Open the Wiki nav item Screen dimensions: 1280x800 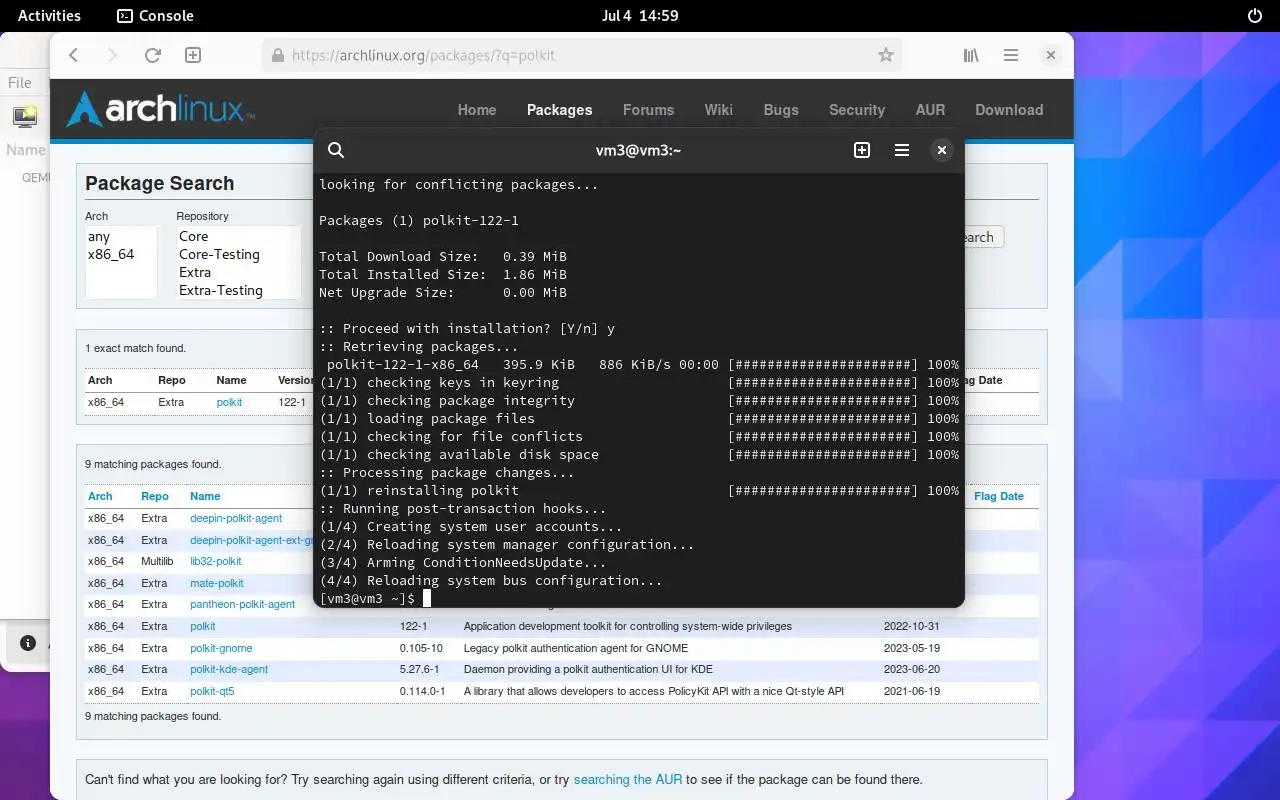[718, 110]
